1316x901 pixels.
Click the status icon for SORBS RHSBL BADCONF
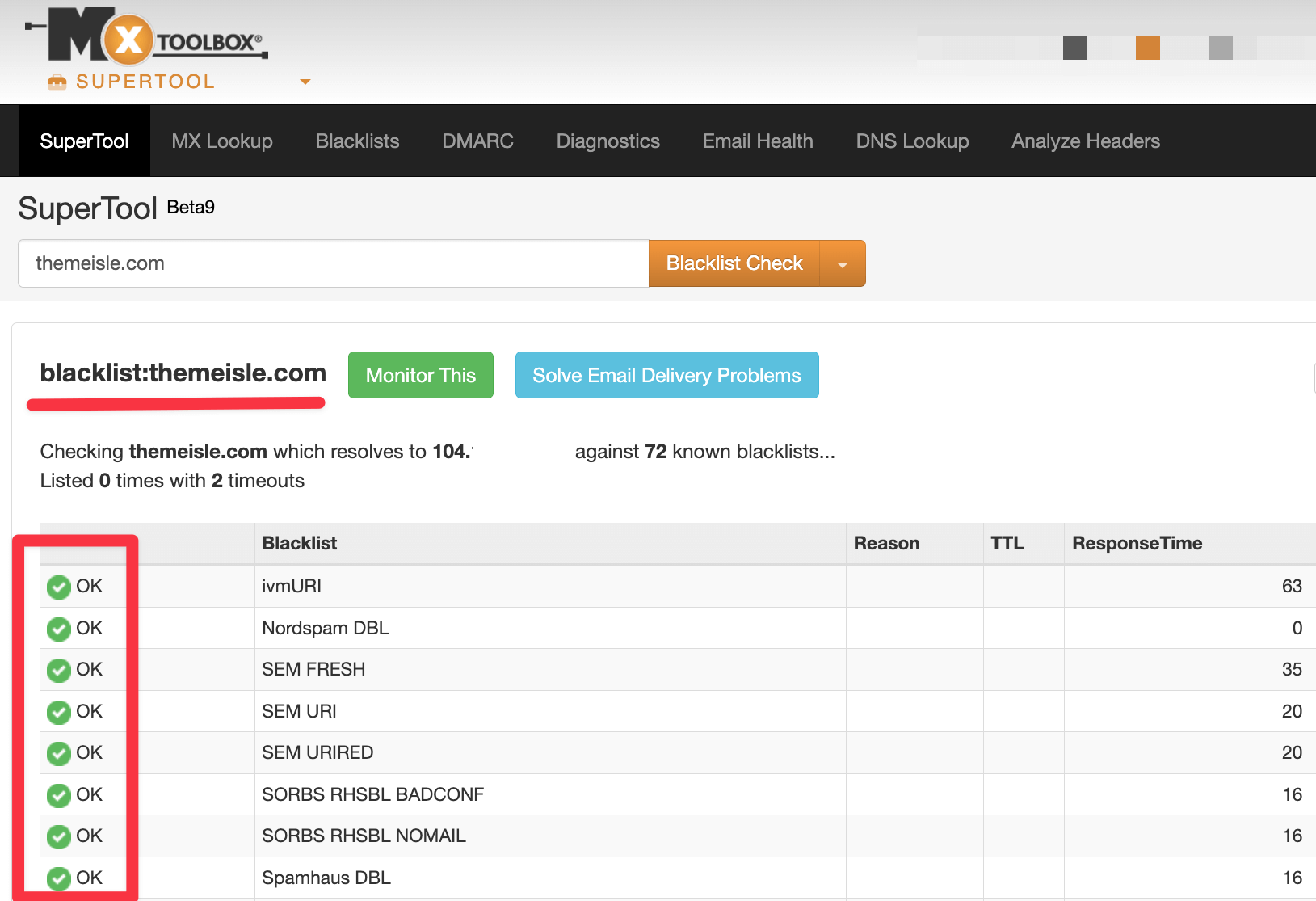(x=59, y=795)
